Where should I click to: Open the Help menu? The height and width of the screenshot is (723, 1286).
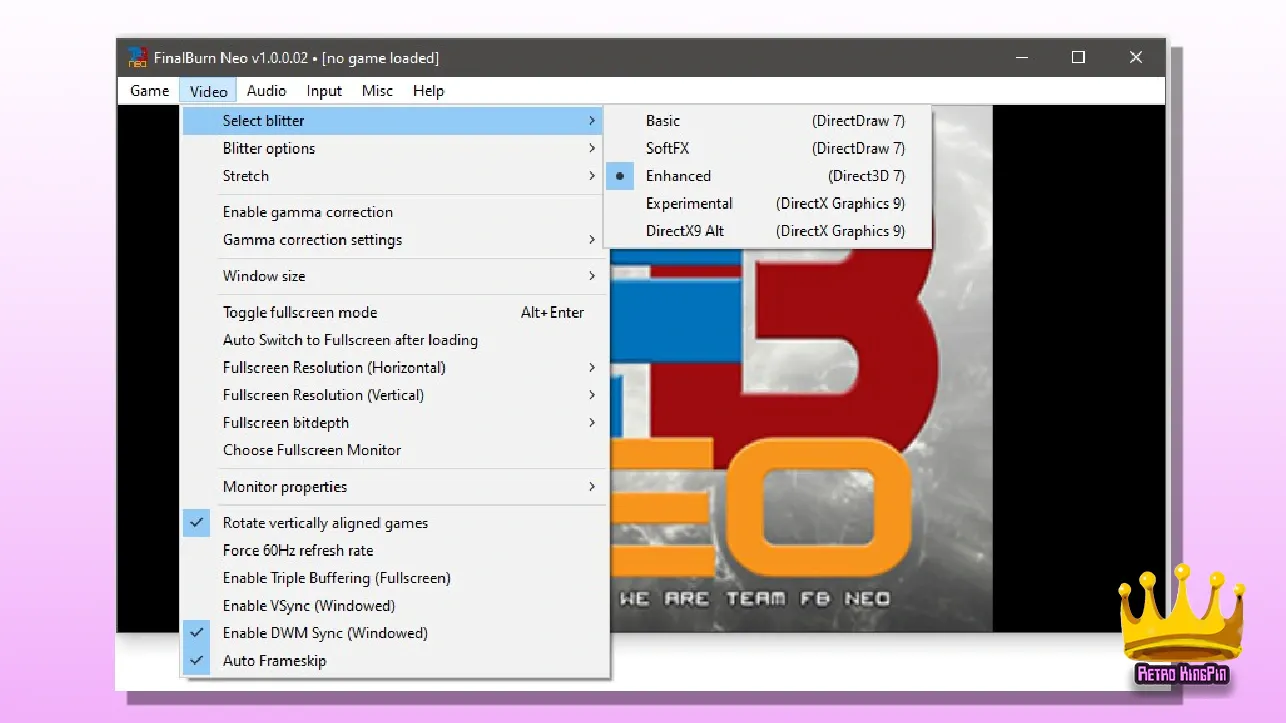(429, 91)
